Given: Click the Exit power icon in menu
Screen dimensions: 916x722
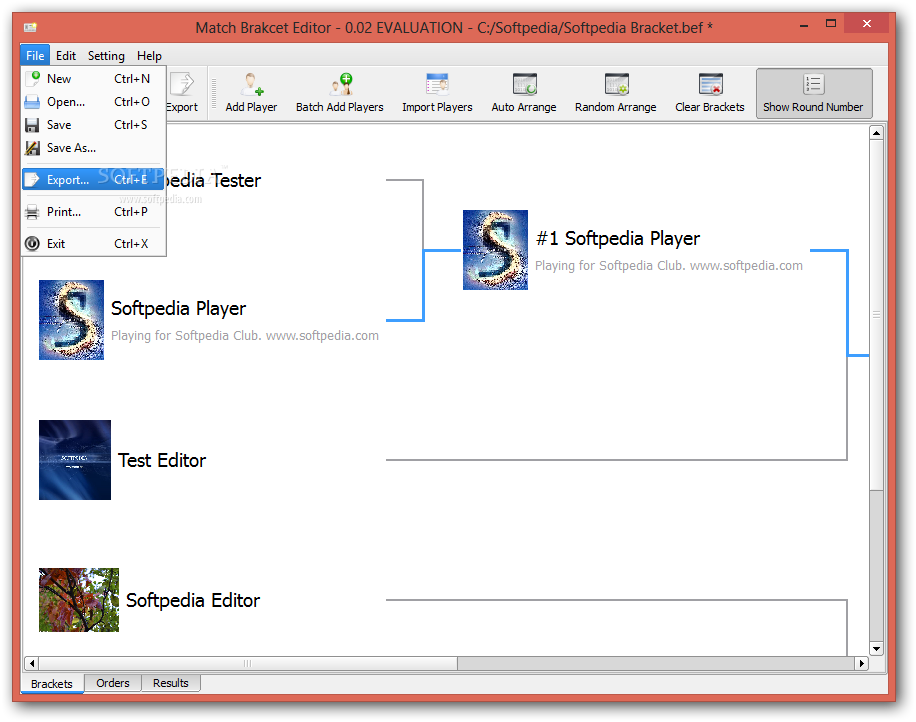Looking at the screenshot, I should pyautogui.click(x=33, y=244).
